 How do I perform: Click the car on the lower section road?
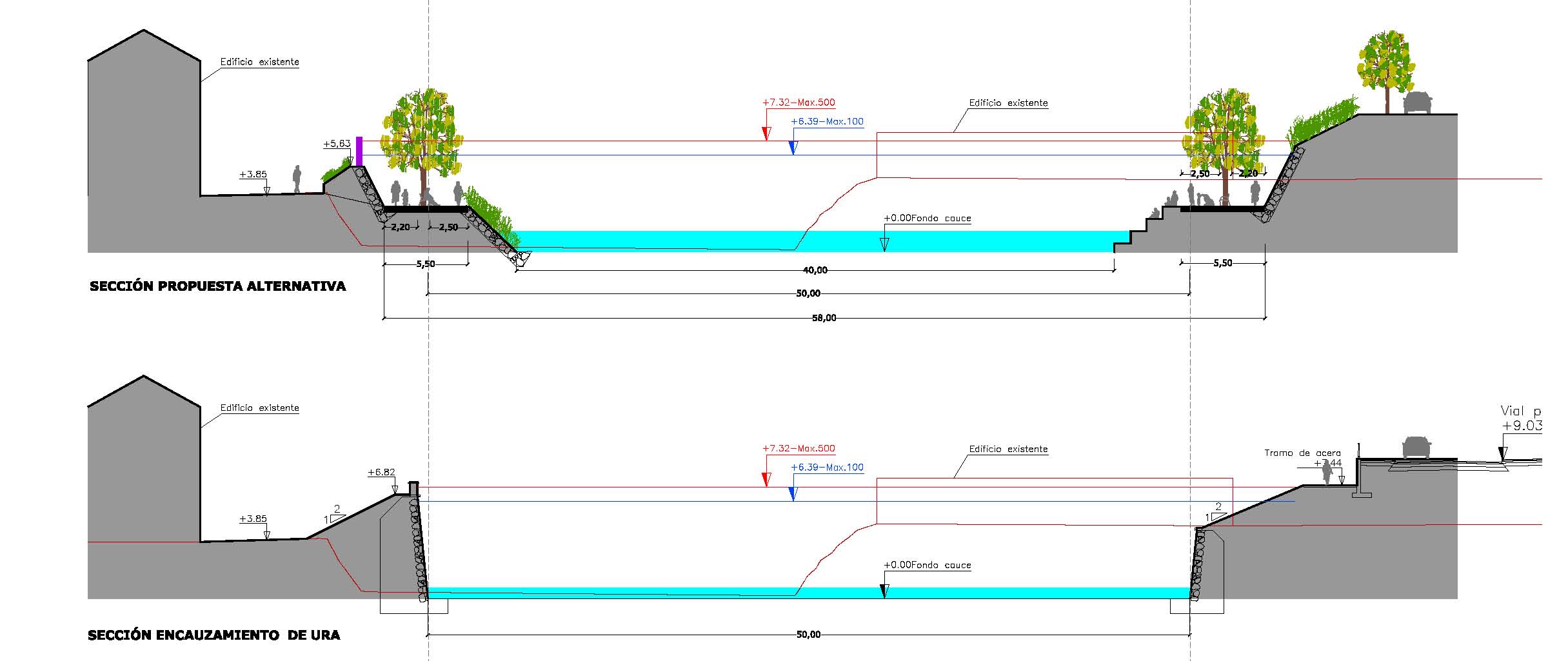(x=1416, y=447)
